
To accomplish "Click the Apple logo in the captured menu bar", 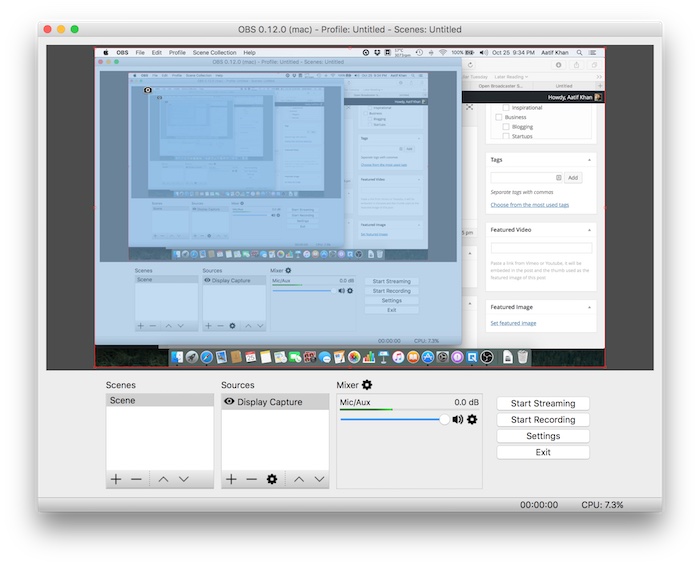I will tap(106, 53).
